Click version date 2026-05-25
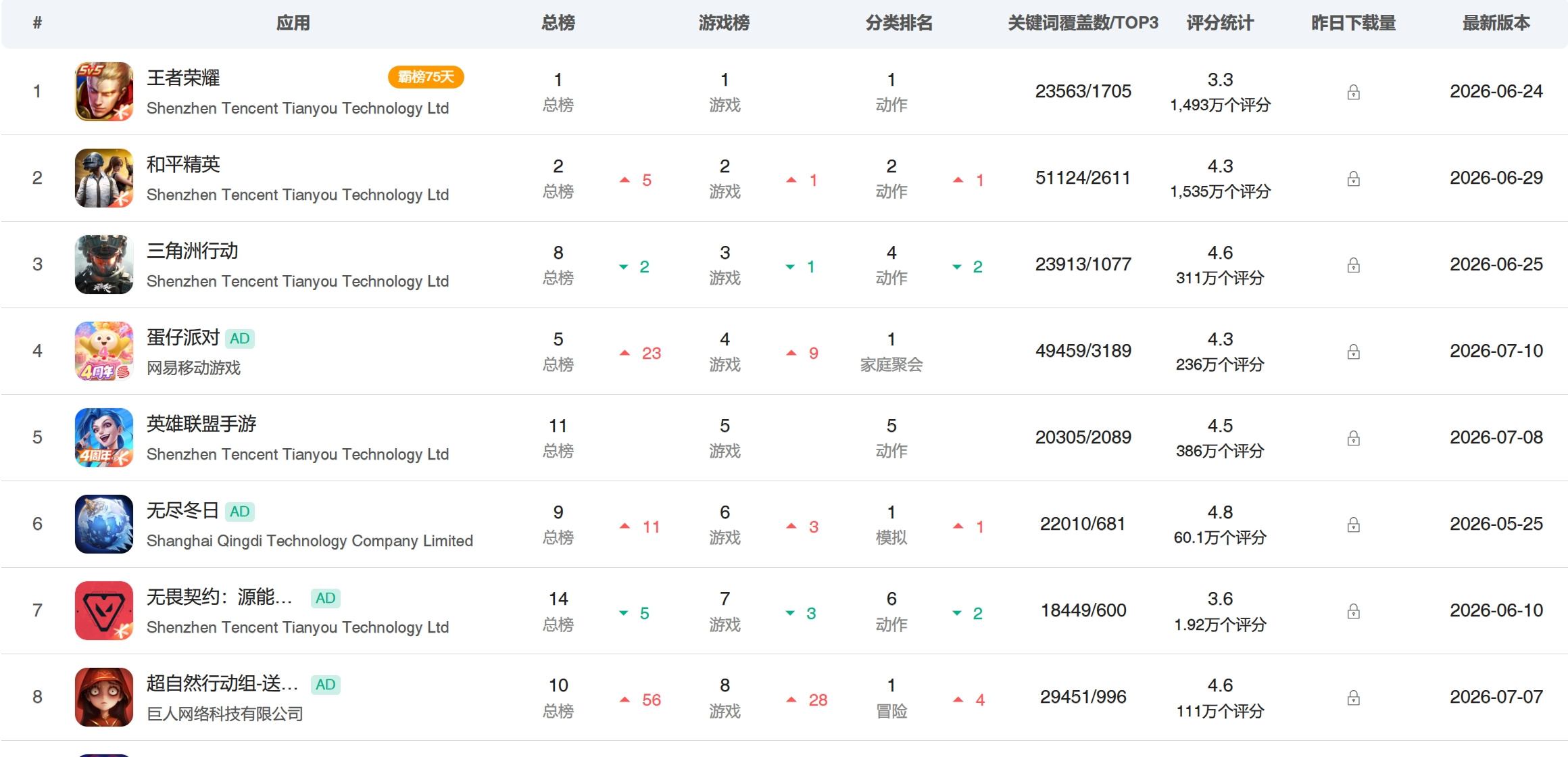The image size is (1568, 757). pyautogui.click(x=1496, y=524)
